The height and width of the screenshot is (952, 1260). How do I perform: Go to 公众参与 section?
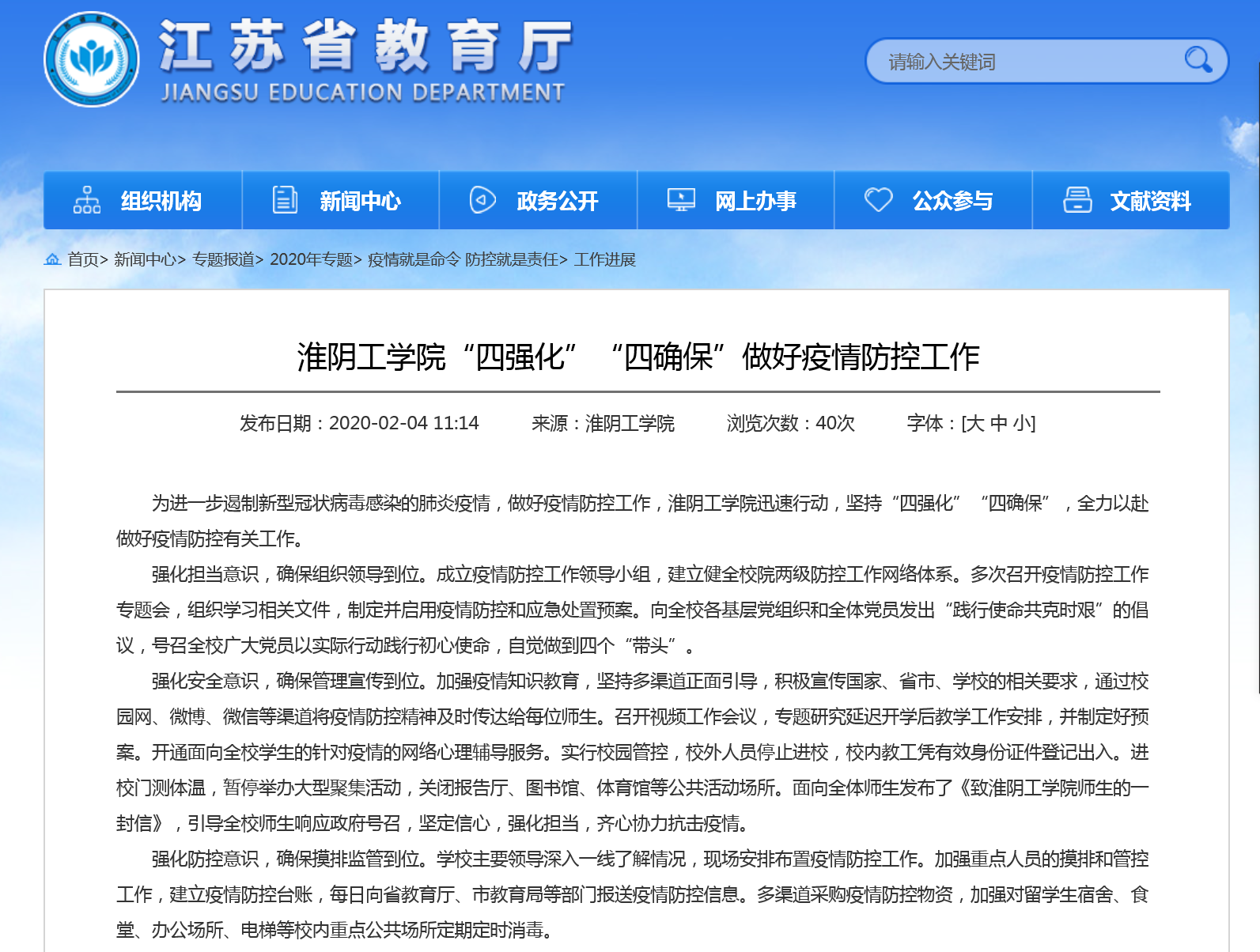click(952, 201)
